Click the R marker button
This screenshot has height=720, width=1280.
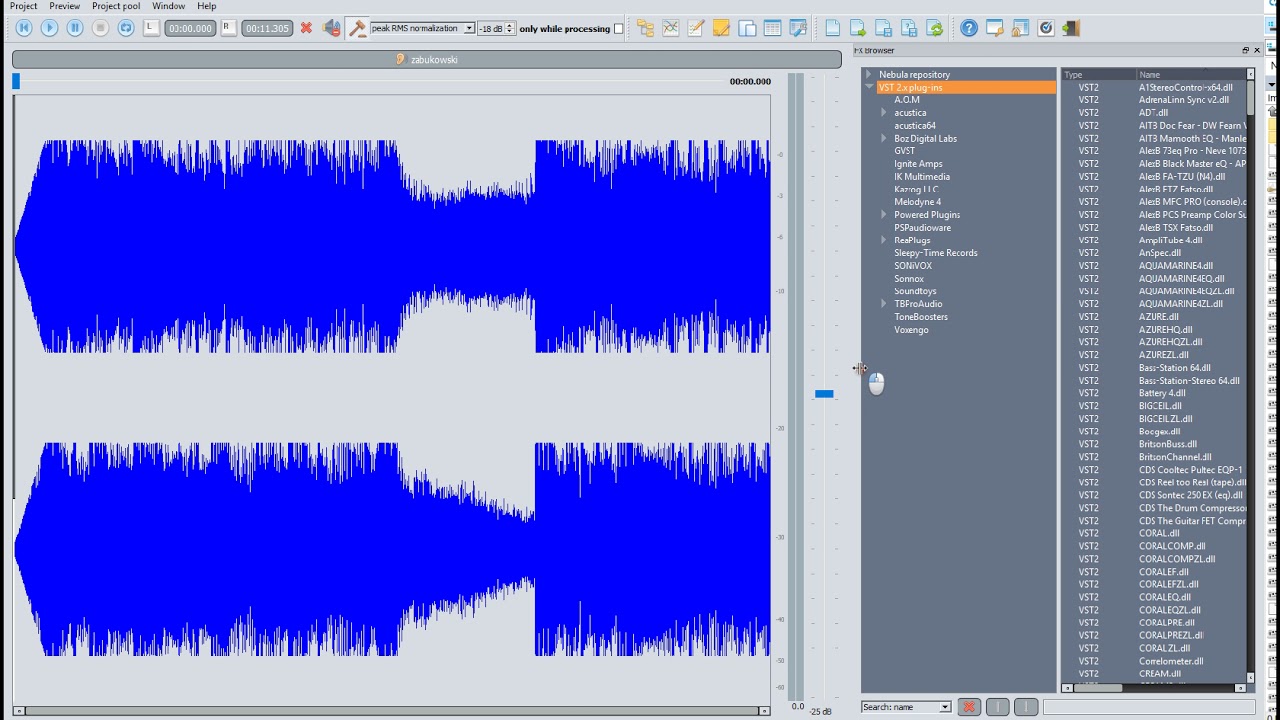pyautogui.click(x=228, y=28)
